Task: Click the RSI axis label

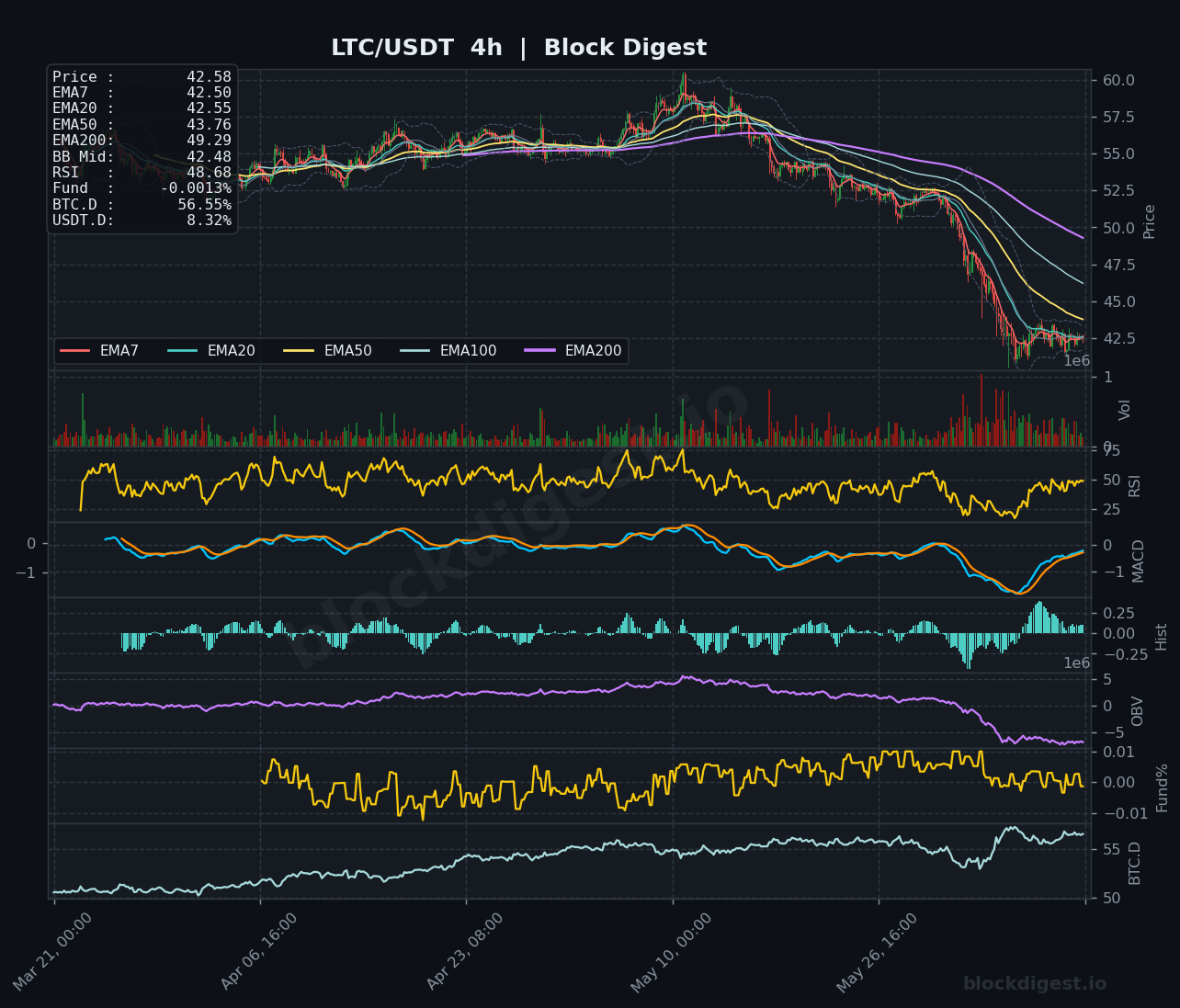Action: pyautogui.click(x=1135, y=486)
